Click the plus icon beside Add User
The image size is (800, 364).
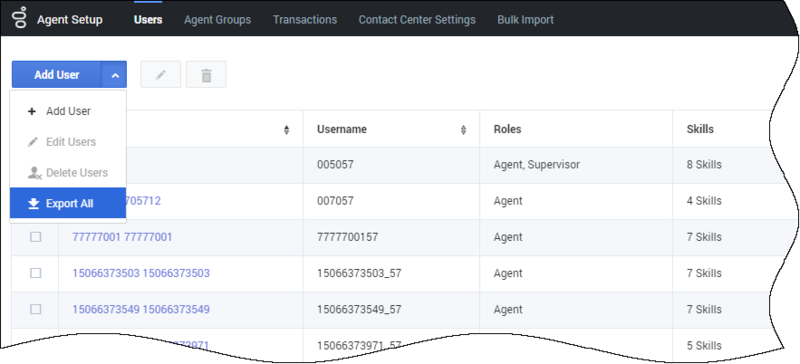[x=32, y=111]
